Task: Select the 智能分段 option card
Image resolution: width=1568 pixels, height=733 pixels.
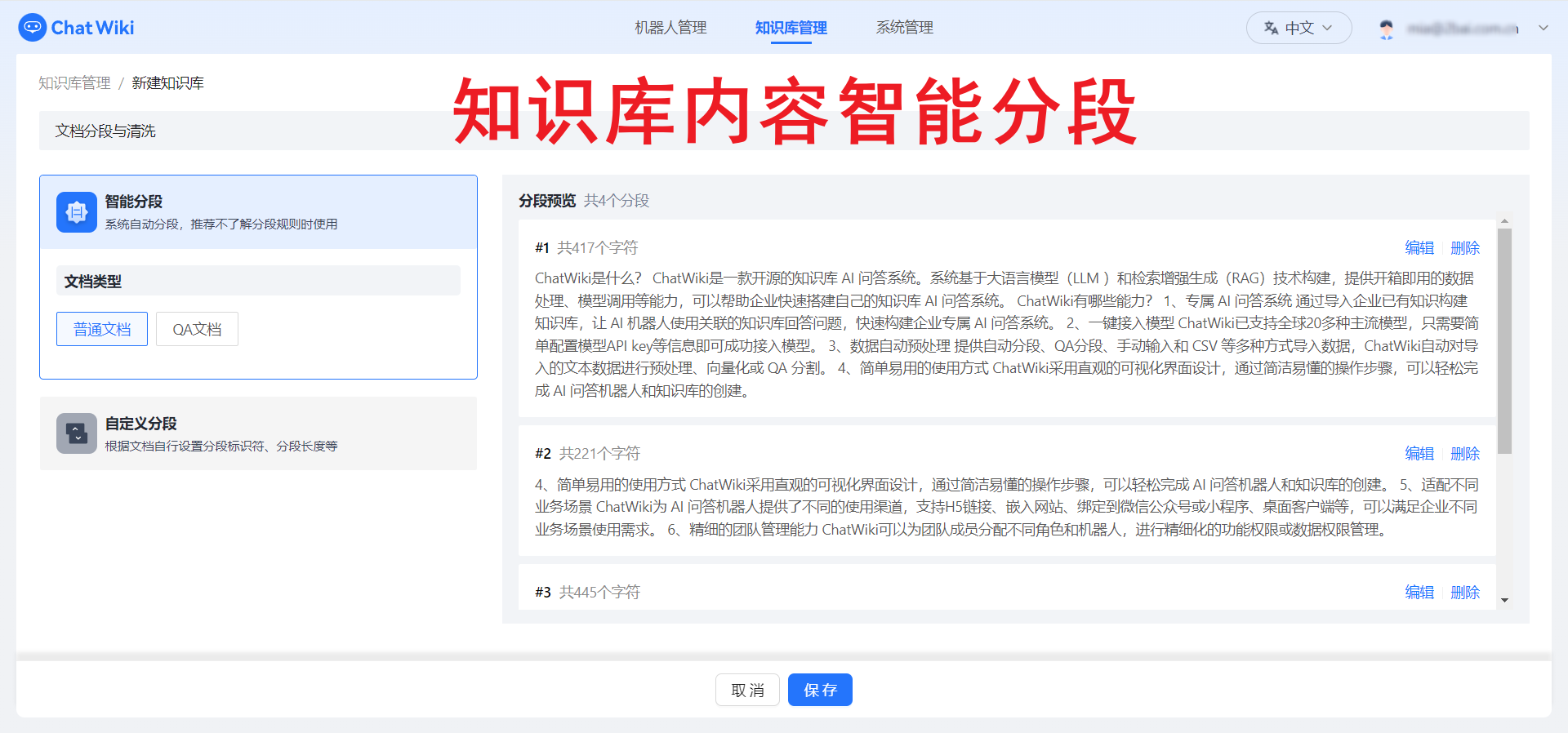Action: pos(258,212)
